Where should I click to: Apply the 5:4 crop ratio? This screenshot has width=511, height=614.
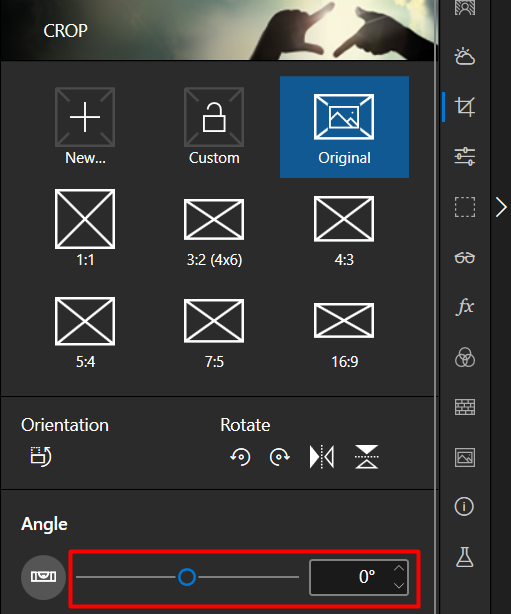pyautogui.click(x=85, y=331)
